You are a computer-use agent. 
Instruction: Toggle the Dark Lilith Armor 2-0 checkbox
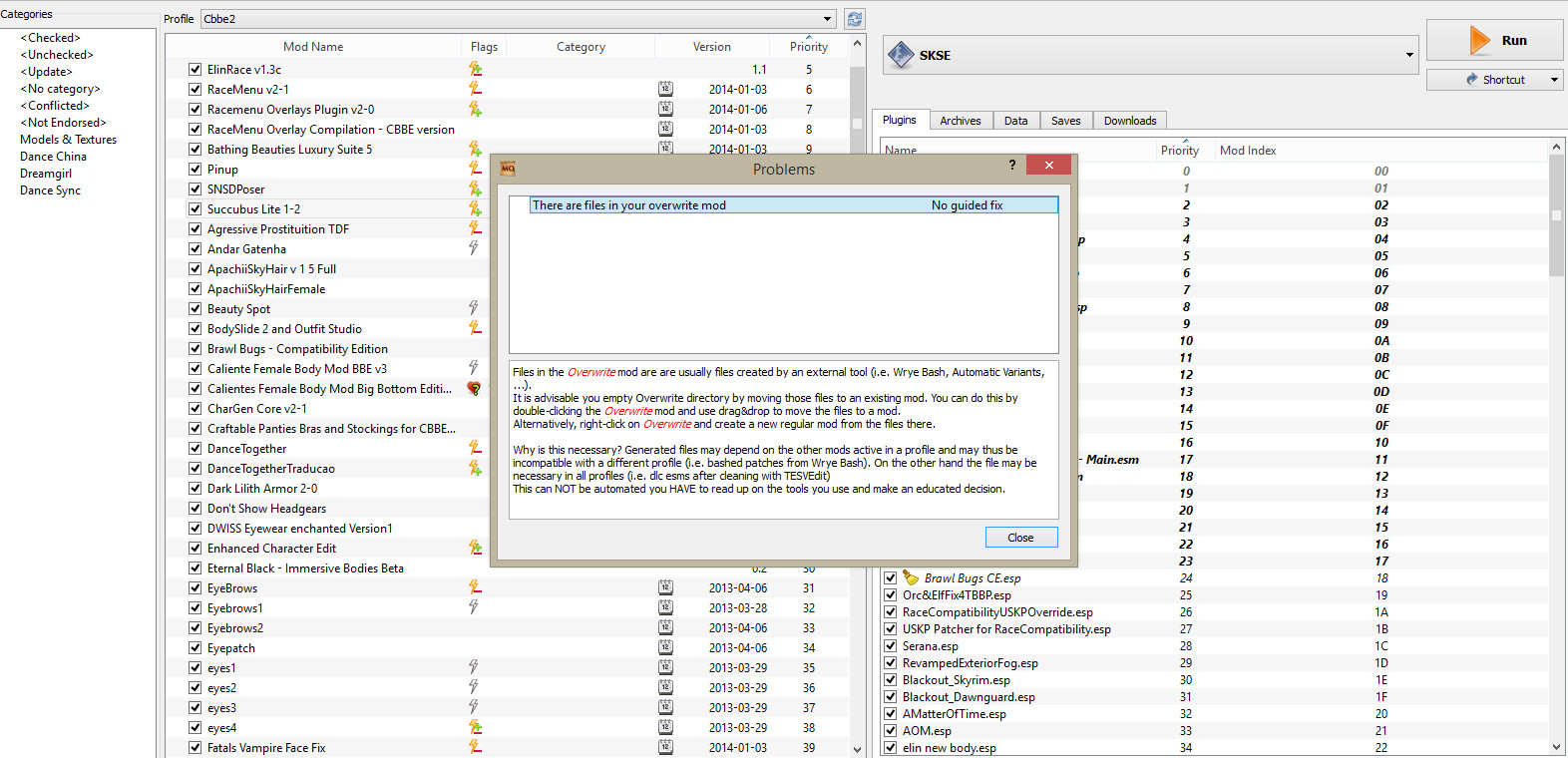pos(196,488)
